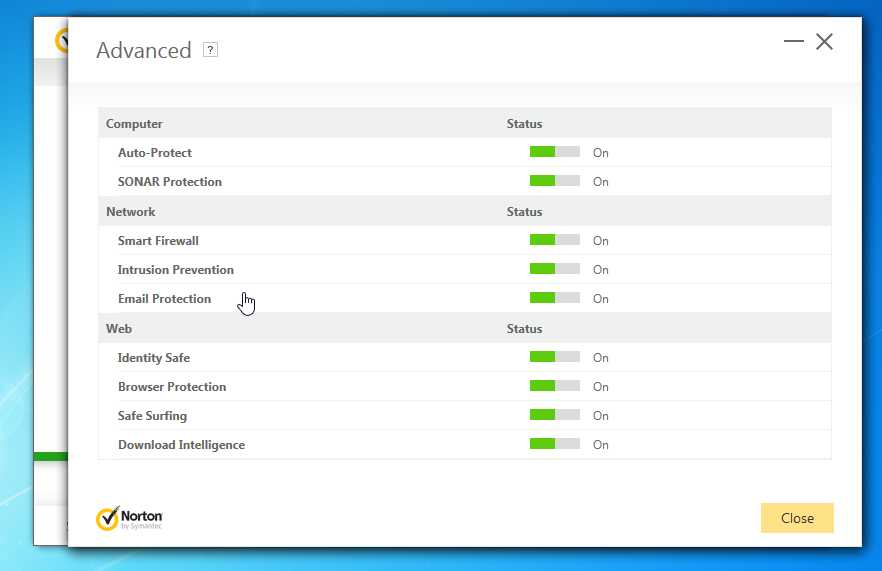Turn off Safe Surfing toggle

tap(554, 416)
